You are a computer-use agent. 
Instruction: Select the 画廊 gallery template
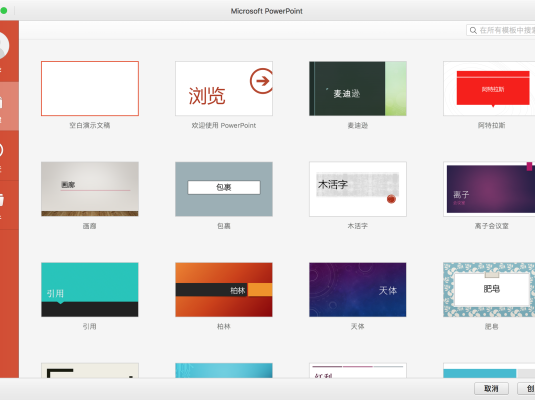tap(90, 189)
